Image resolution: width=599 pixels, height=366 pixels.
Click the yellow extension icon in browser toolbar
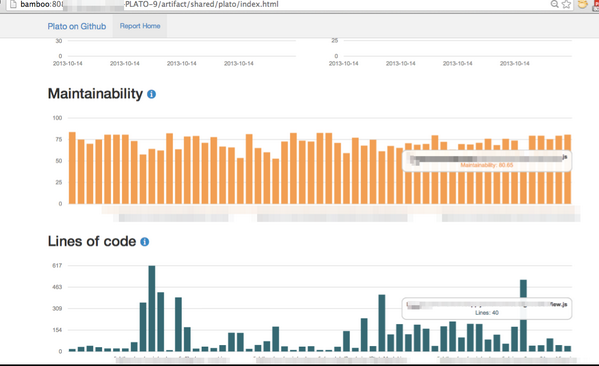(582, 4)
